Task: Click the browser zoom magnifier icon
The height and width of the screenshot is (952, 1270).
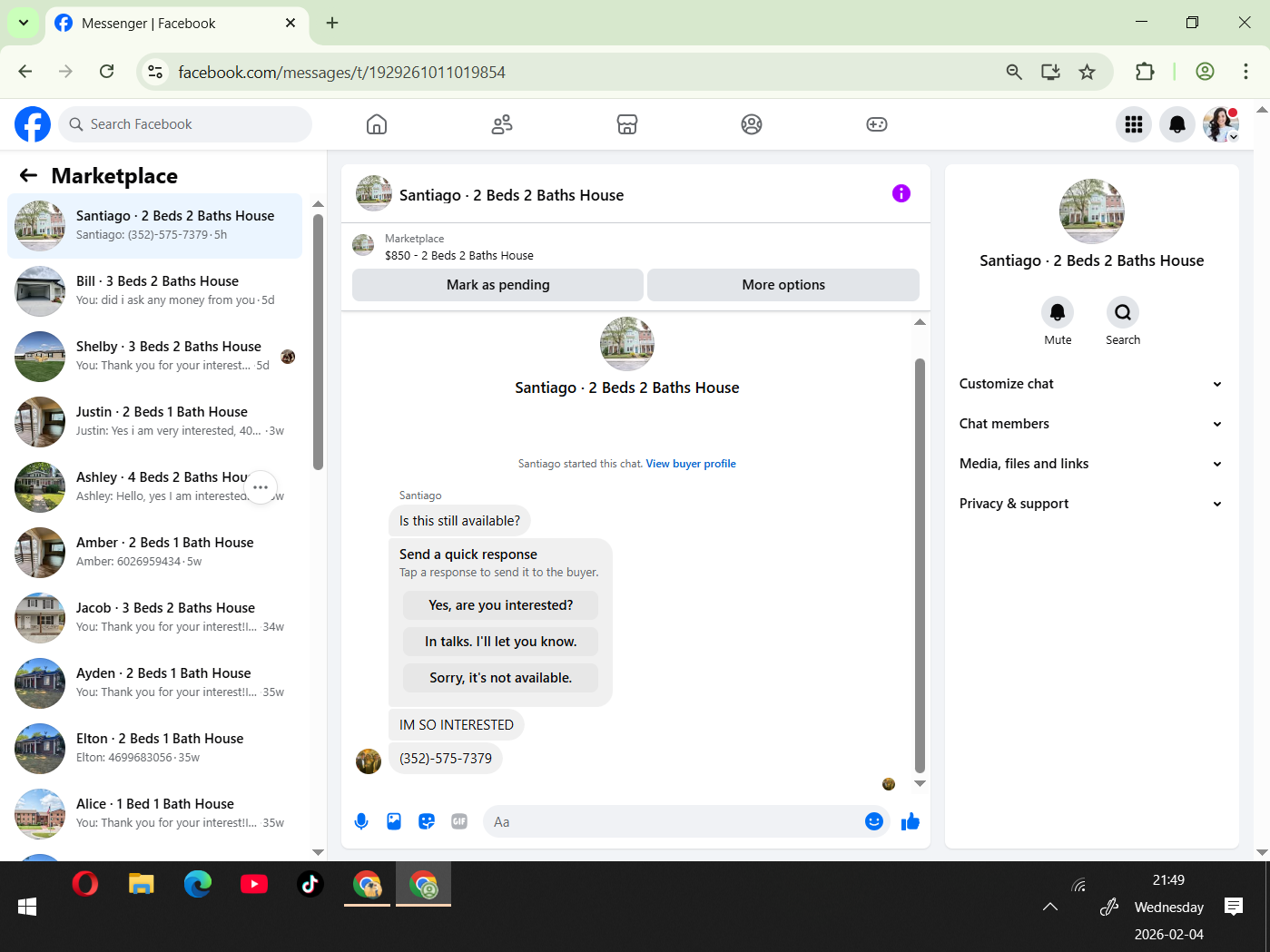Action: click(1014, 72)
